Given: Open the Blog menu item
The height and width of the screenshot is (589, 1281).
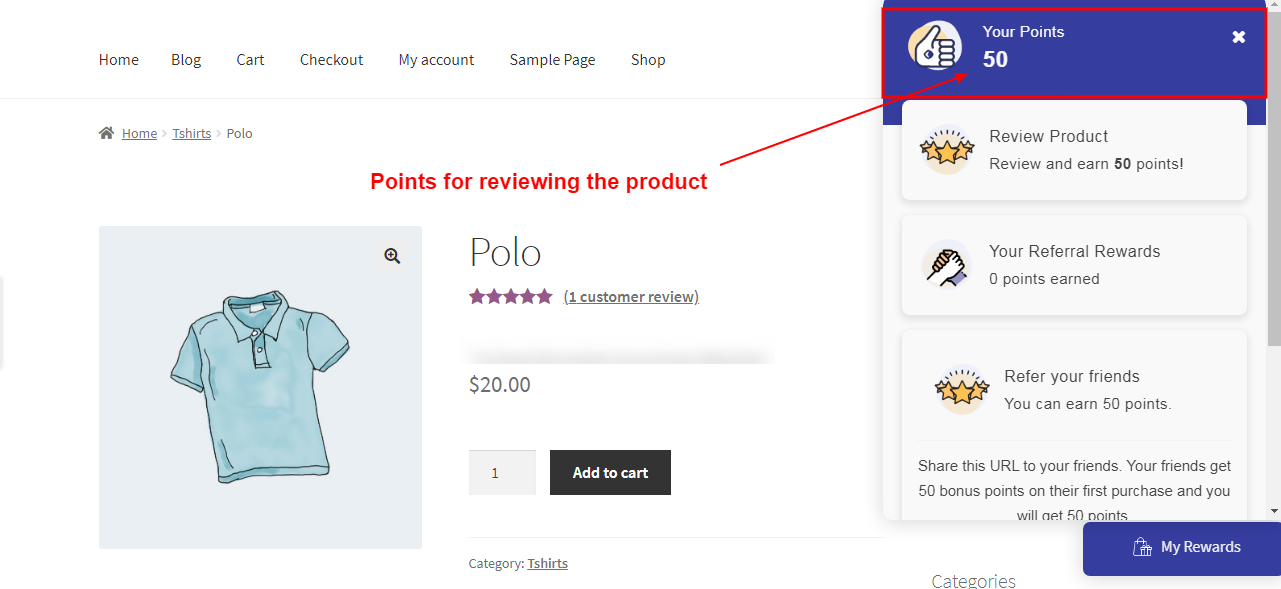Looking at the screenshot, I should tap(186, 60).
